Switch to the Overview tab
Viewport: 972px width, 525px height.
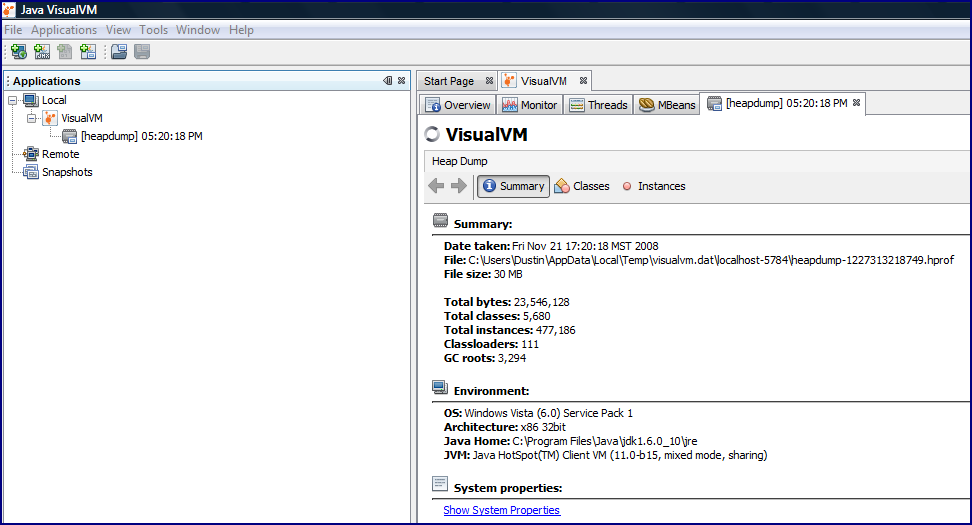459,105
